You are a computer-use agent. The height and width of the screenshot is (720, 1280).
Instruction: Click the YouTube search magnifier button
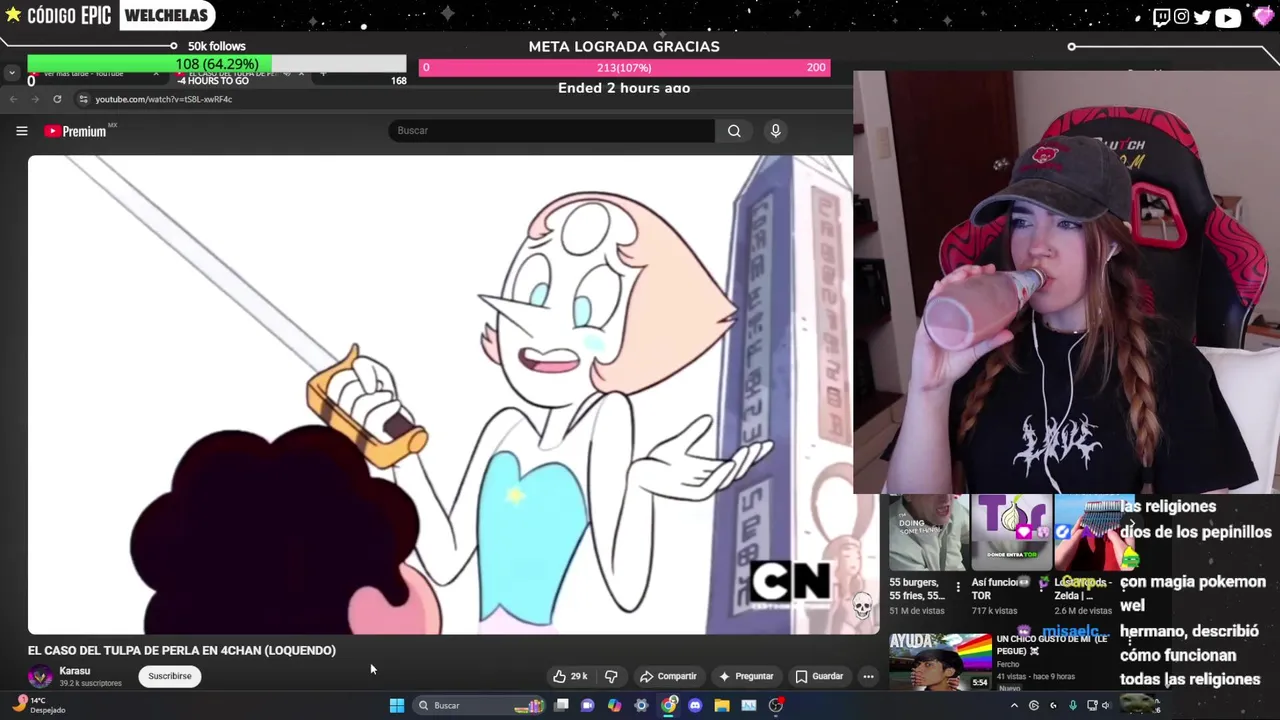click(734, 131)
